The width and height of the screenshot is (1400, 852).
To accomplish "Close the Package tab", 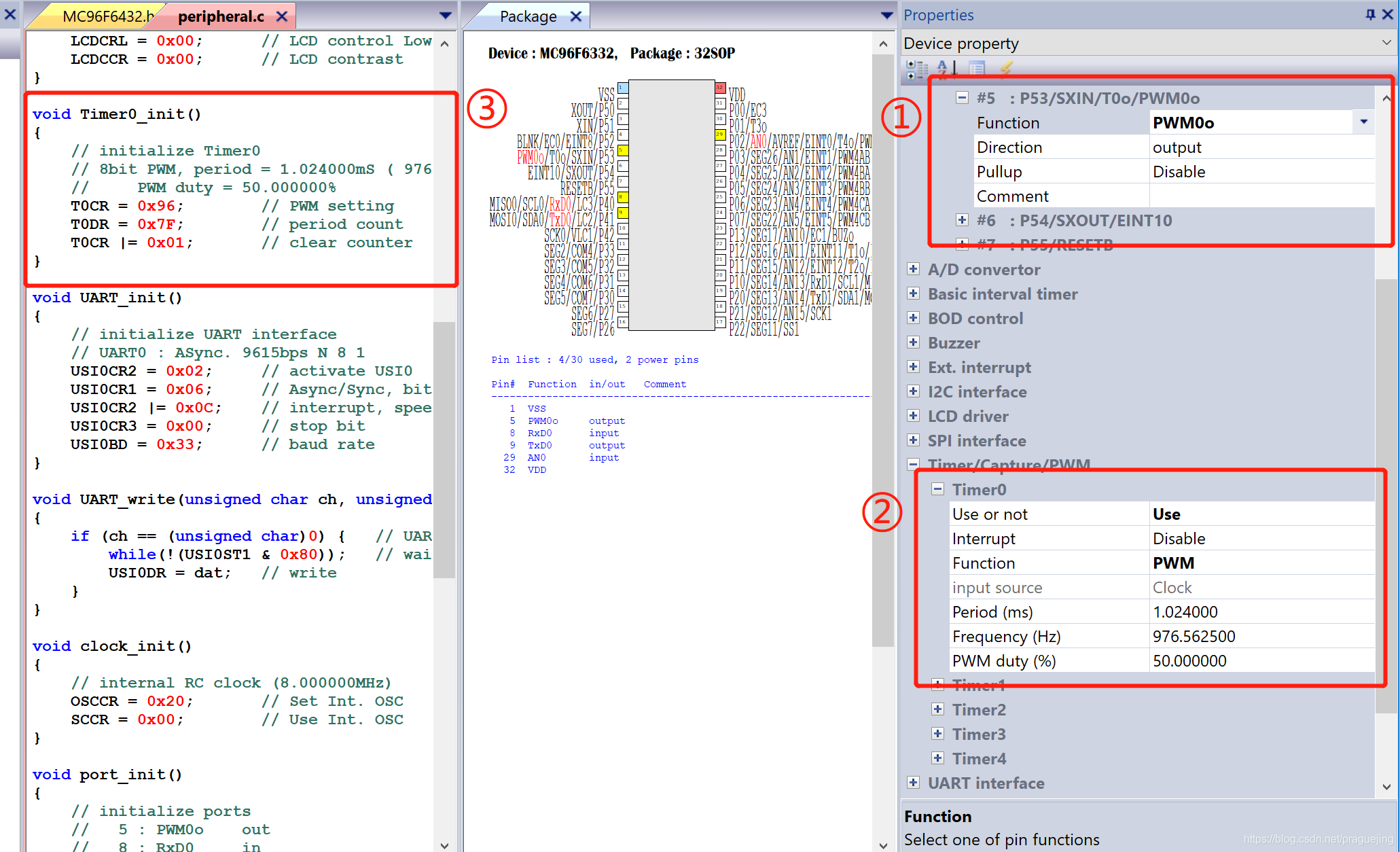I will pos(576,16).
